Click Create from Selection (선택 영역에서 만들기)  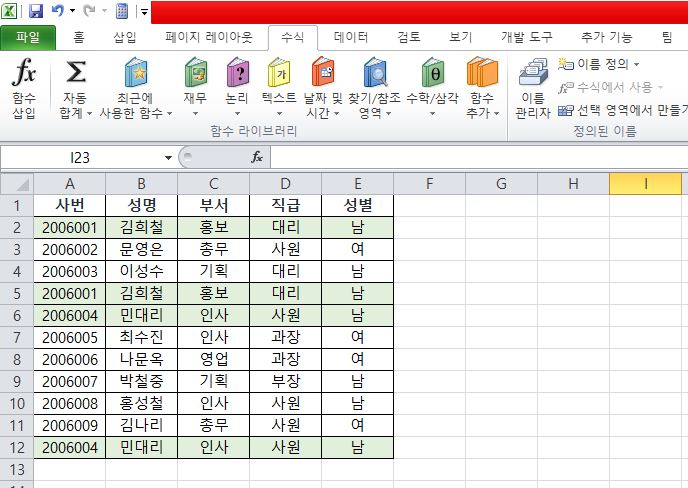tap(623, 110)
